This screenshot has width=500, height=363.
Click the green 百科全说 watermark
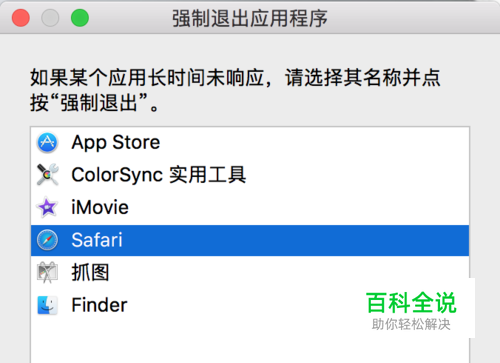411,303
